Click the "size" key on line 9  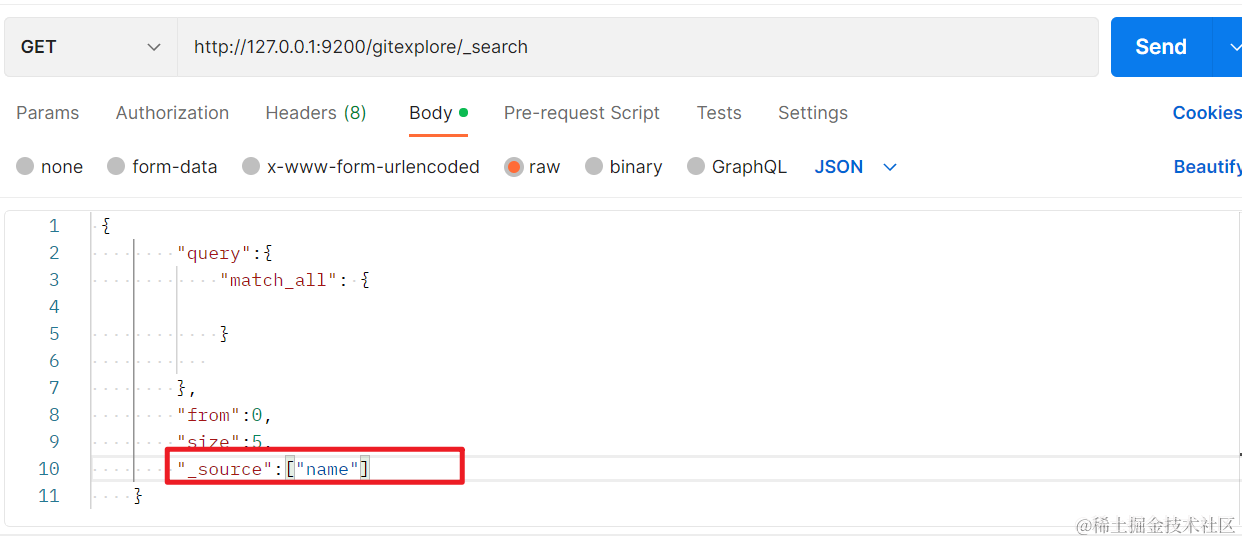pos(209,442)
